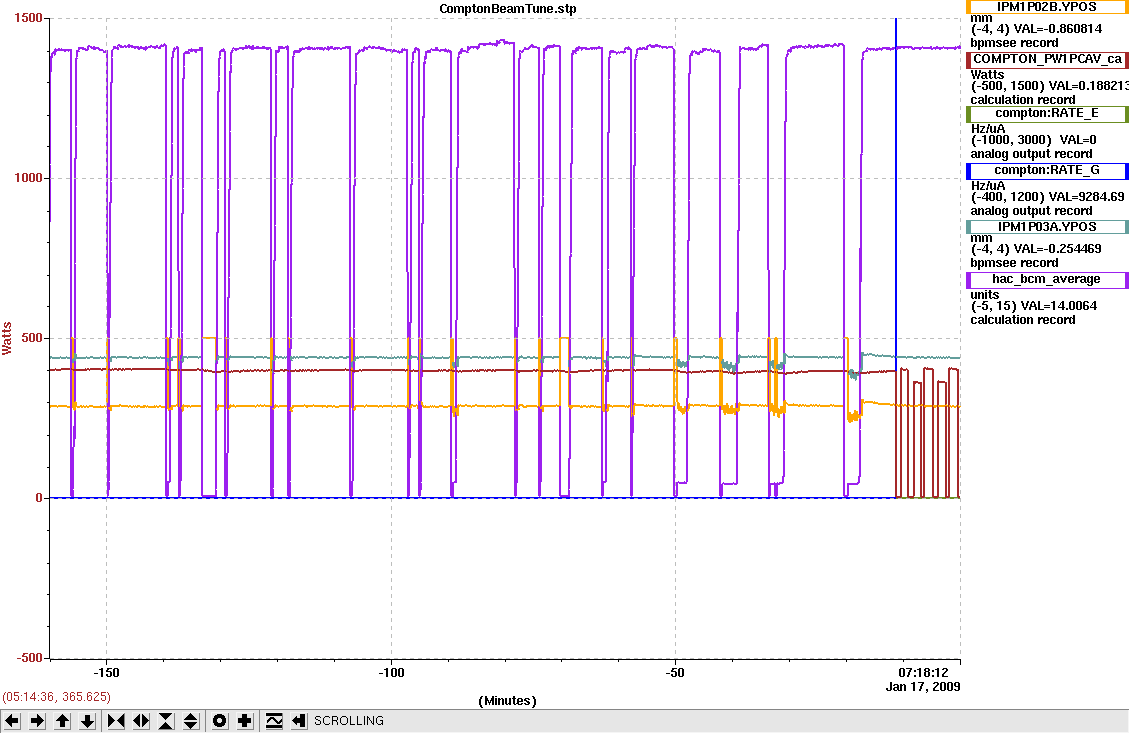Pan the plot down with the down arrow
1129x733 pixels.
pos(88,721)
